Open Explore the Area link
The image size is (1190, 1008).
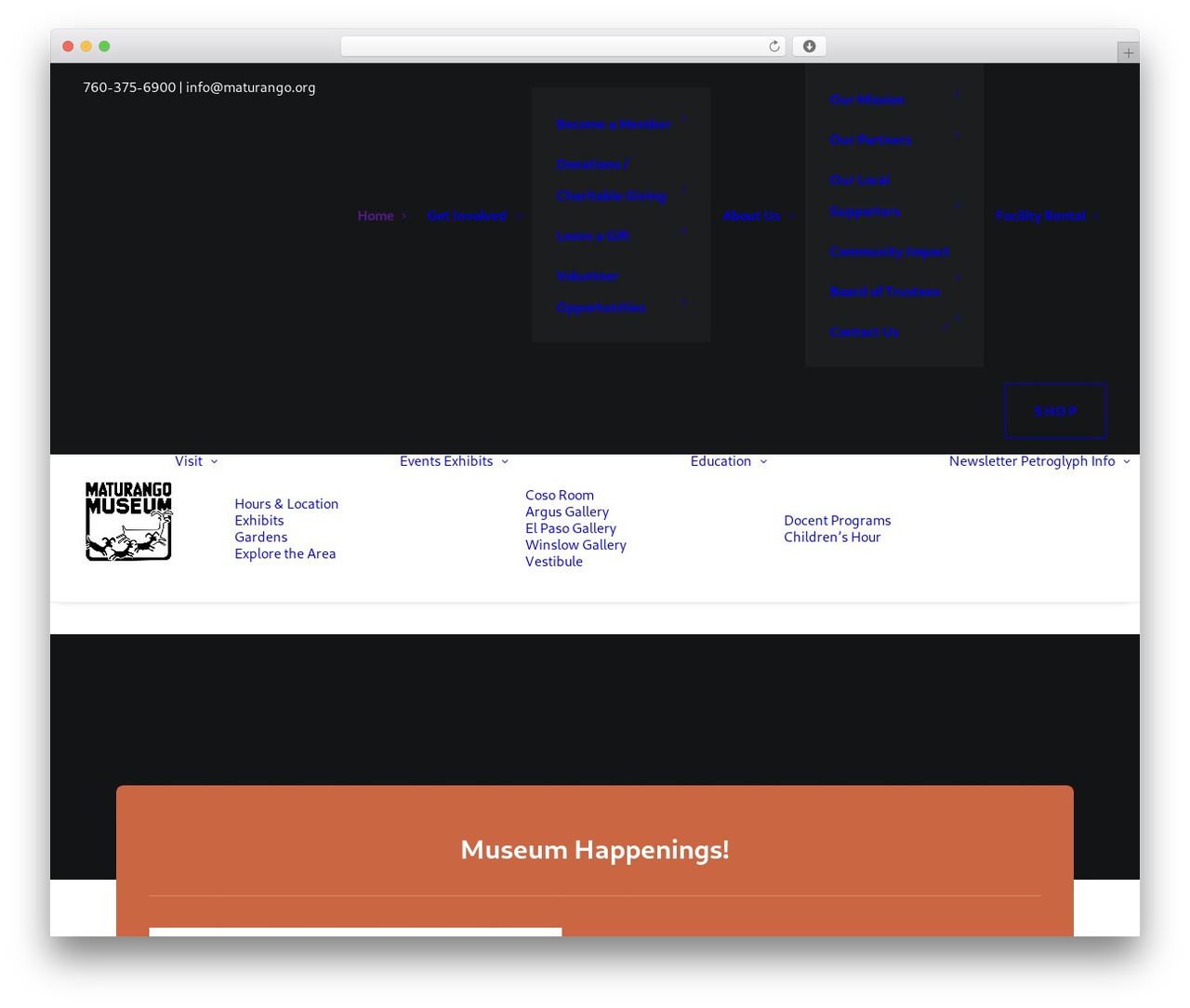click(x=285, y=554)
